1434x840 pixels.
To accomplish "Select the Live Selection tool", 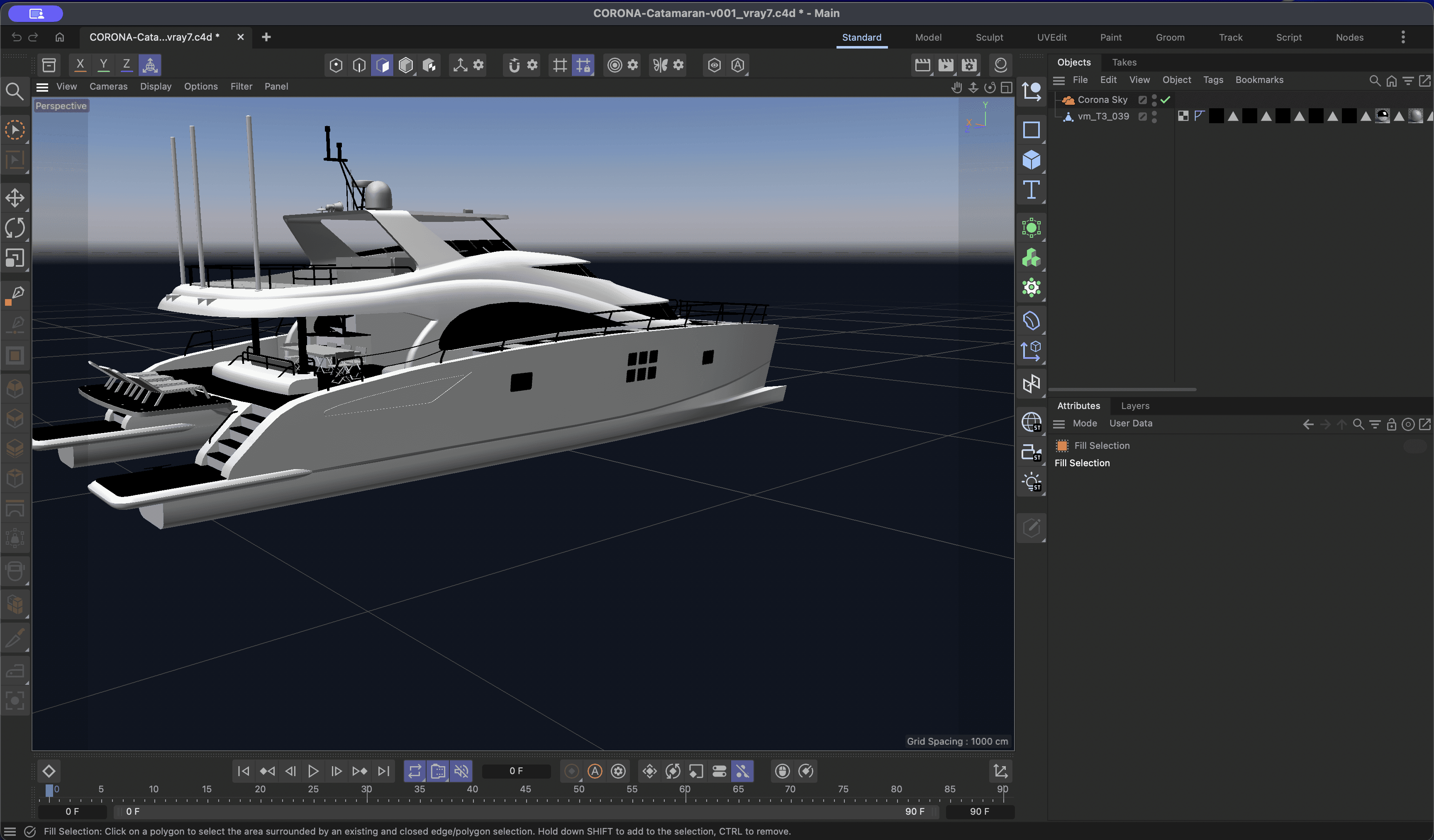I will (15, 130).
